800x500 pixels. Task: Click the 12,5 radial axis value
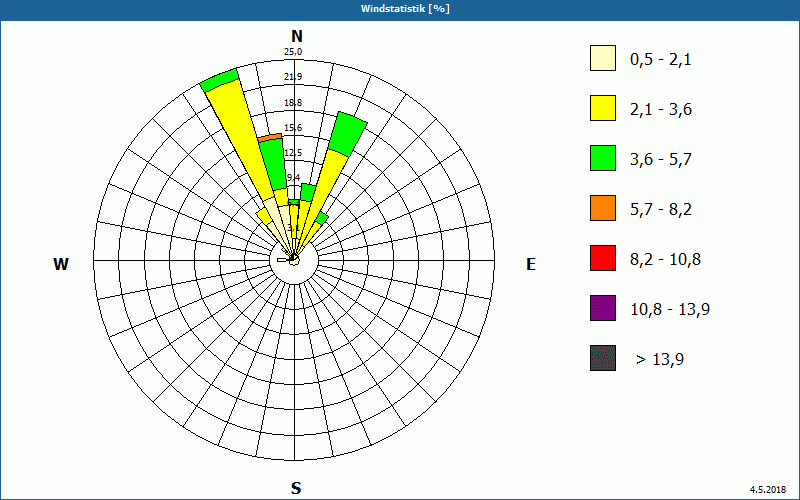click(x=293, y=153)
